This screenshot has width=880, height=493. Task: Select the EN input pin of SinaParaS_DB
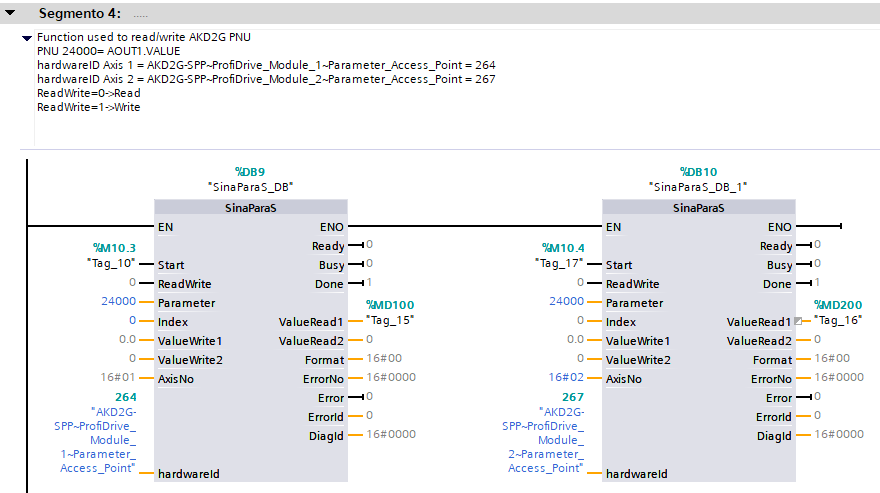coord(166,227)
